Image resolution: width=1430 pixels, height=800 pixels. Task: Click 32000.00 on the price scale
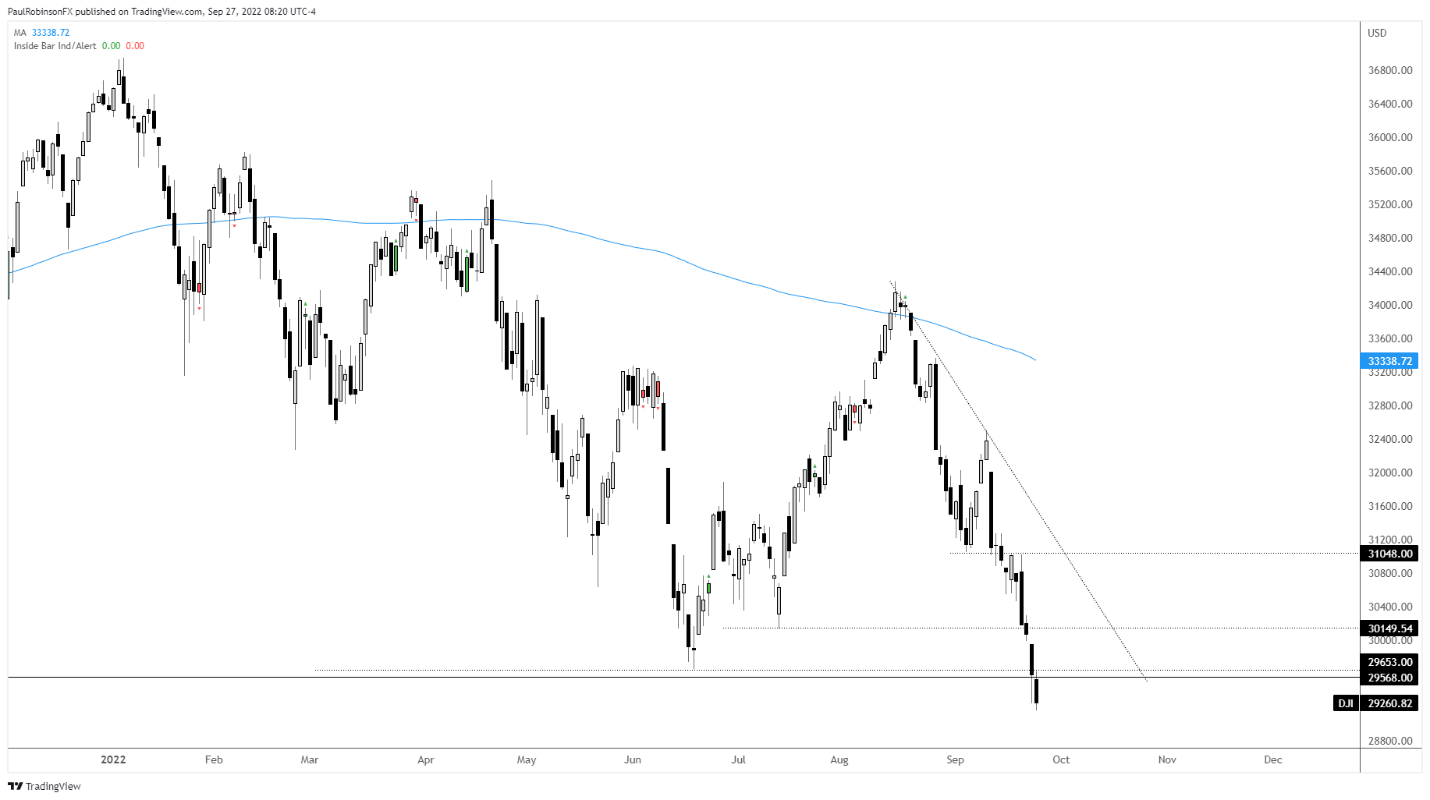pyautogui.click(x=1390, y=473)
